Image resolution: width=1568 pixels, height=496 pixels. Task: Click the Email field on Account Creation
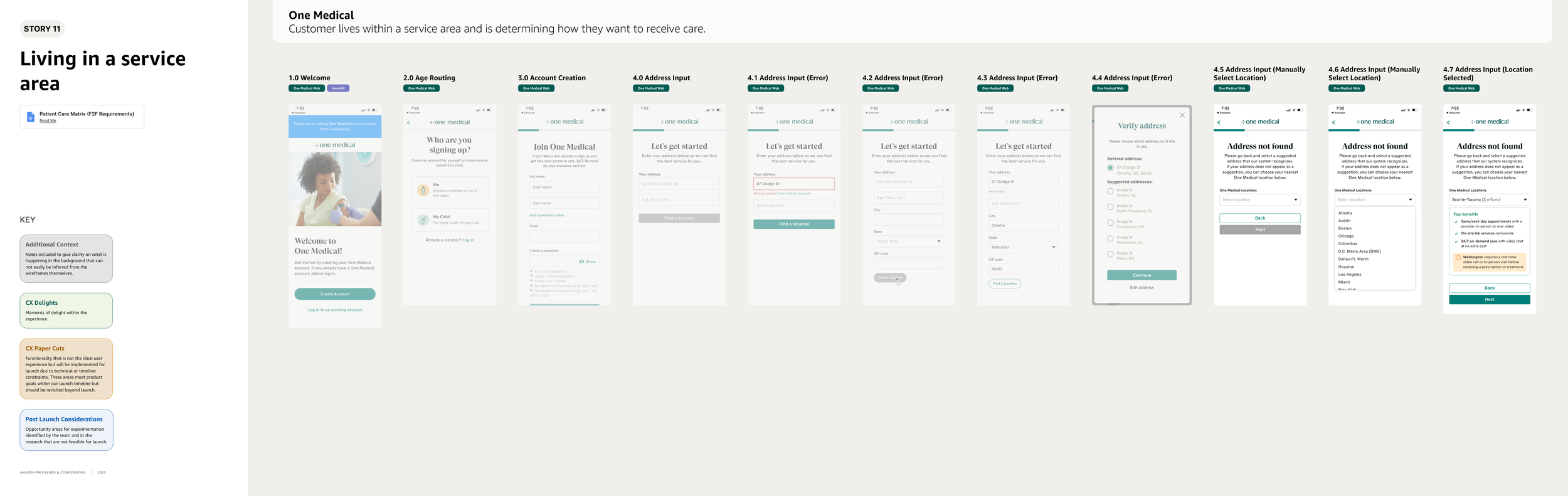pyautogui.click(x=564, y=236)
